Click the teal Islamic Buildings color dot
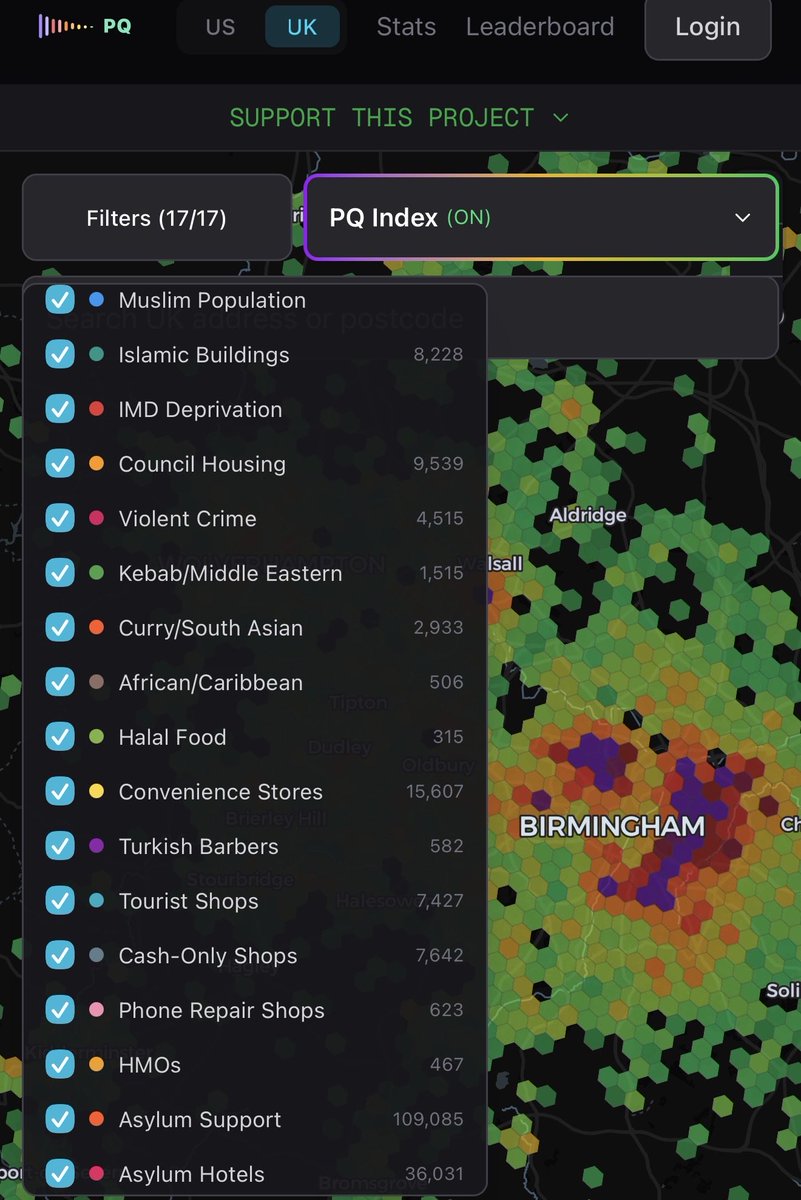The width and height of the screenshot is (801, 1200). pyautogui.click(x=97, y=354)
